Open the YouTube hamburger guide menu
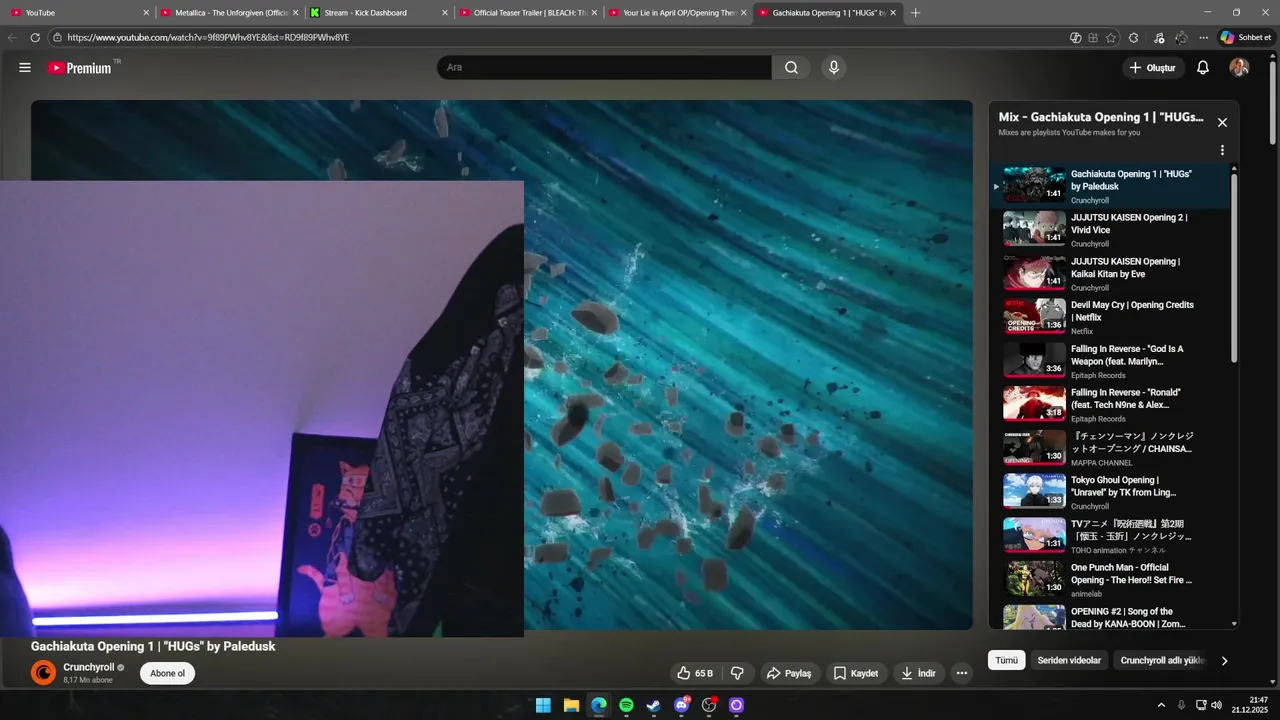This screenshot has width=1280, height=720. (25, 68)
